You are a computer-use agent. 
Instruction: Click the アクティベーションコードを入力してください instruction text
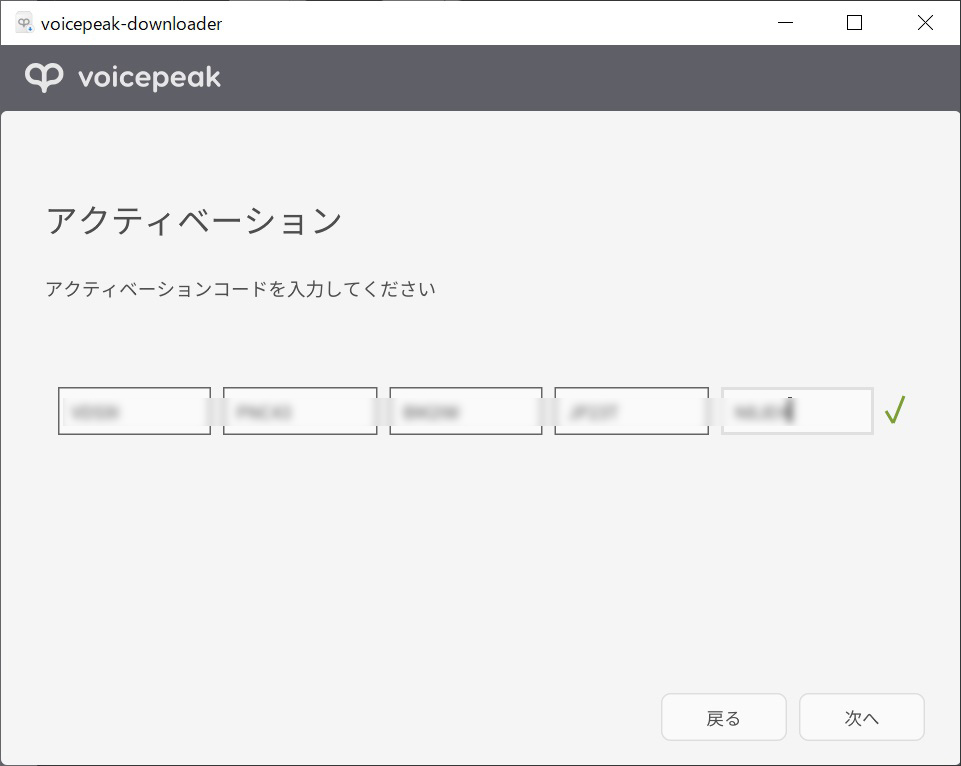pos(241,289)
